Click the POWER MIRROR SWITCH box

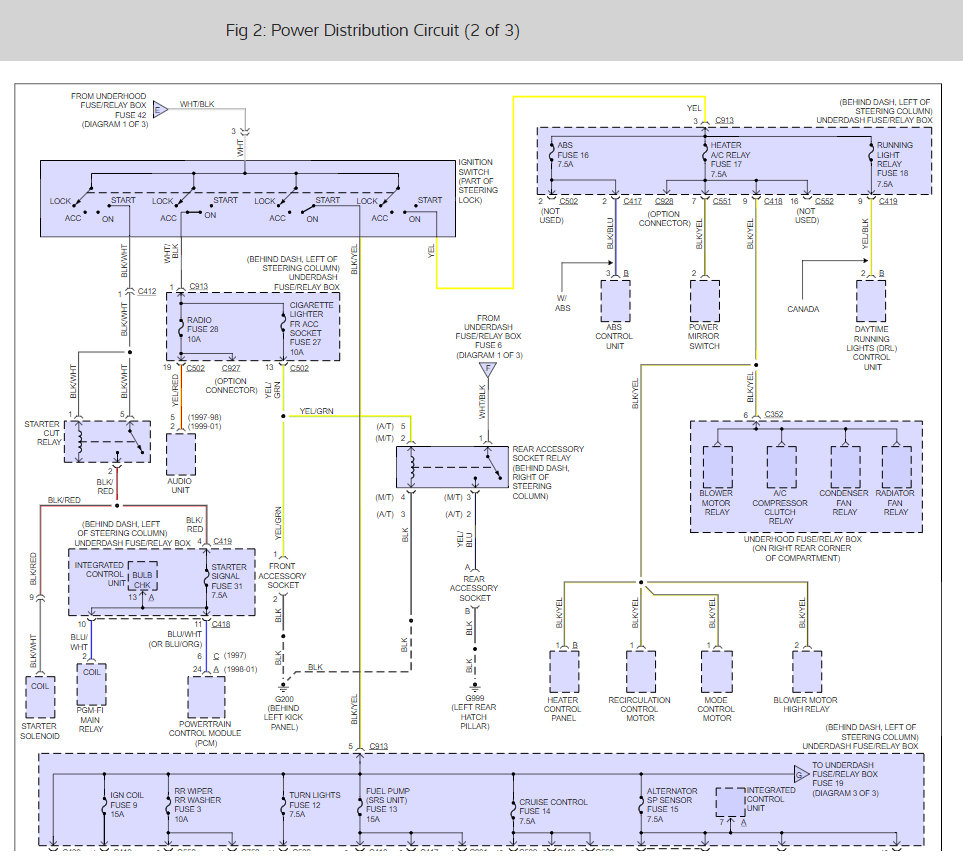click(x=704, y=301)
